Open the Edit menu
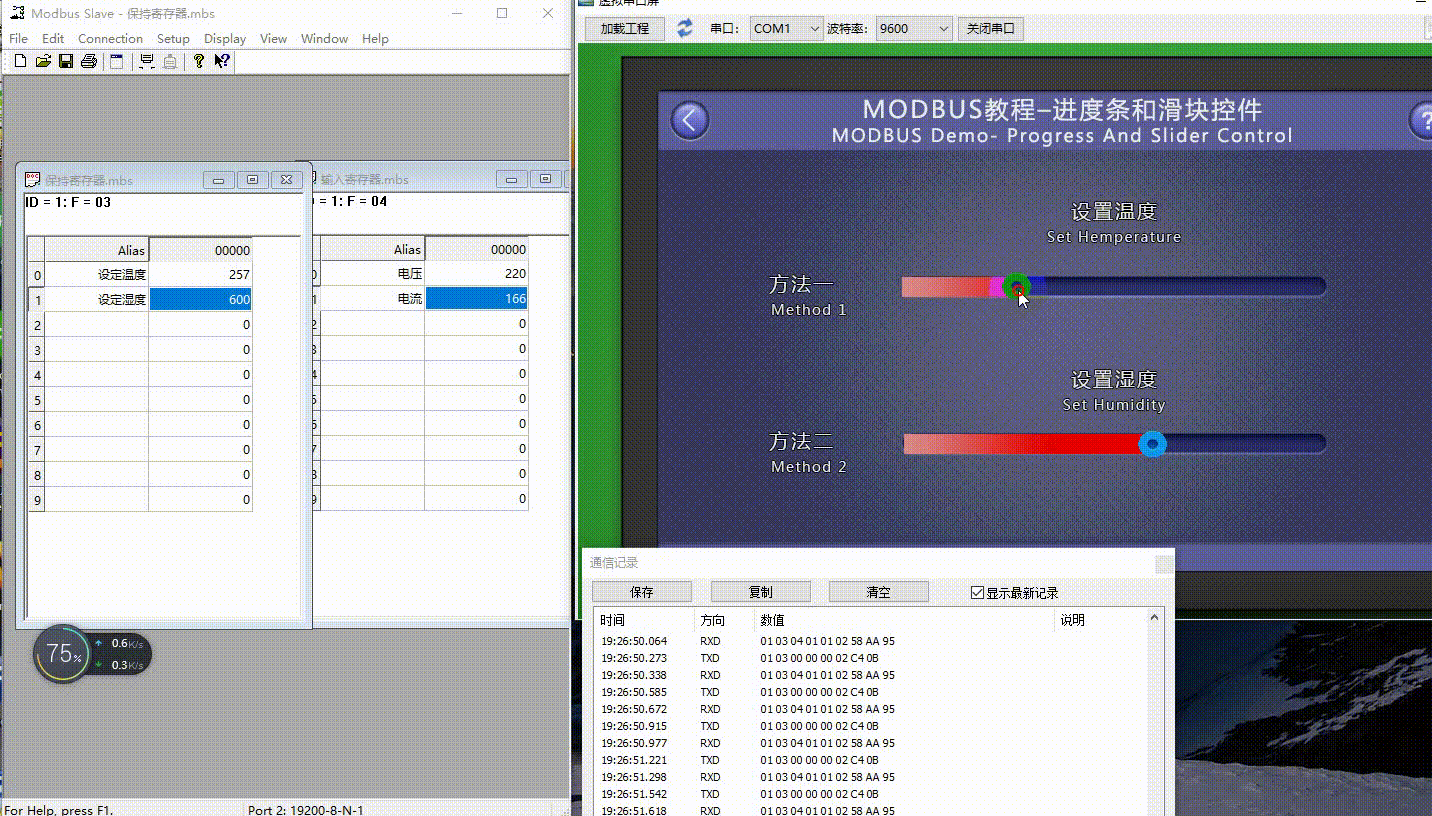This screenshot has height=816, width=1432. (53, 39)
